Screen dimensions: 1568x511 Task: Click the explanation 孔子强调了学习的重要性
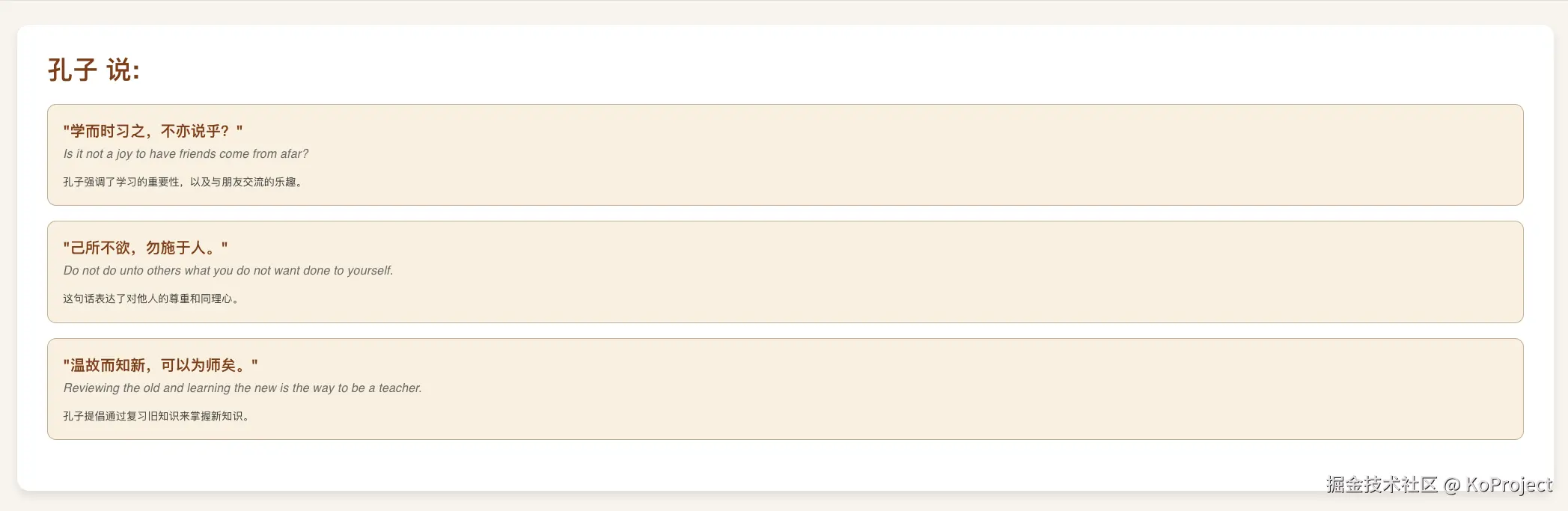[x=121, y=182]
